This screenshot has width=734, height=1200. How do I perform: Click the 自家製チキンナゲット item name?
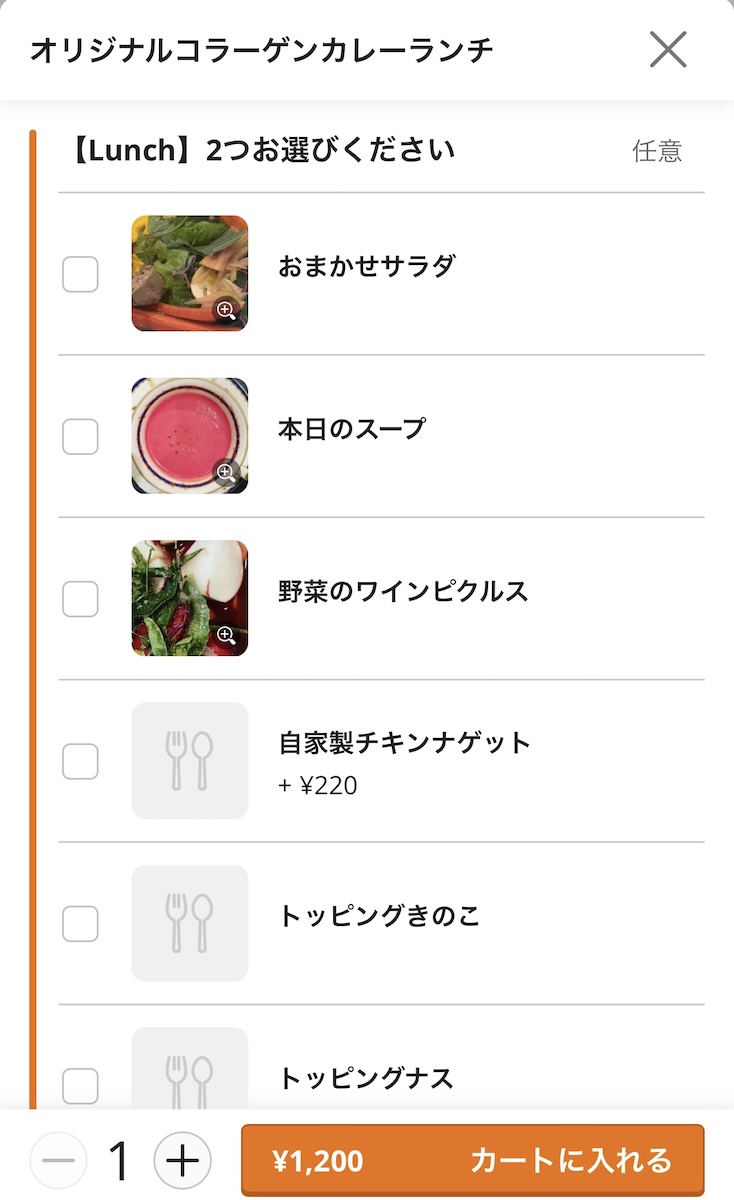click(x=404, y=744)
